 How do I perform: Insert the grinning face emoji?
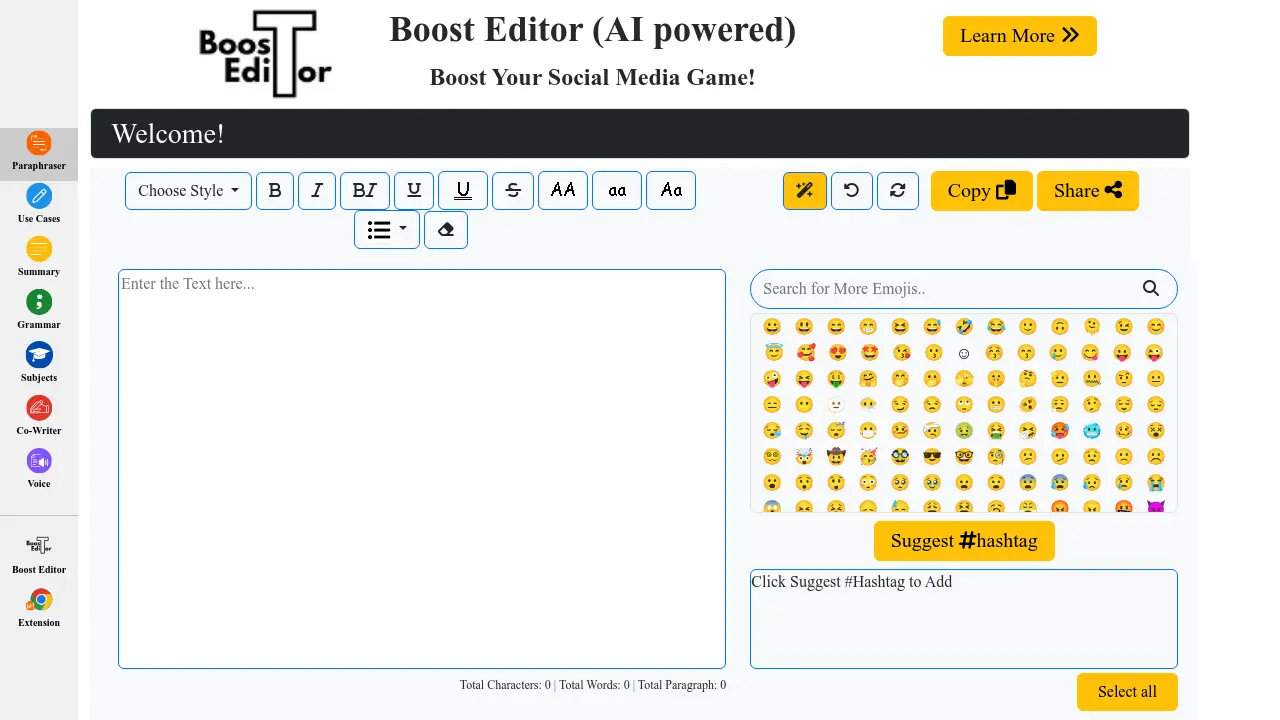(x=772, y=327)
